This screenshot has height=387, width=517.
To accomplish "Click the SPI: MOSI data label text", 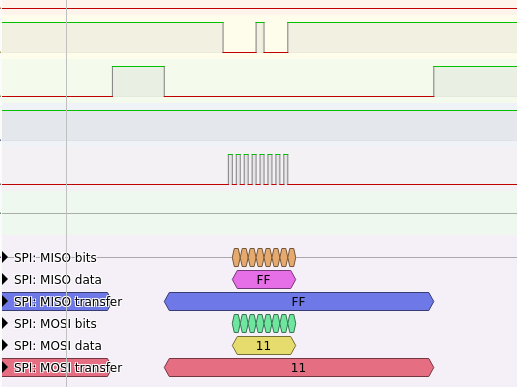I will 58,345.
